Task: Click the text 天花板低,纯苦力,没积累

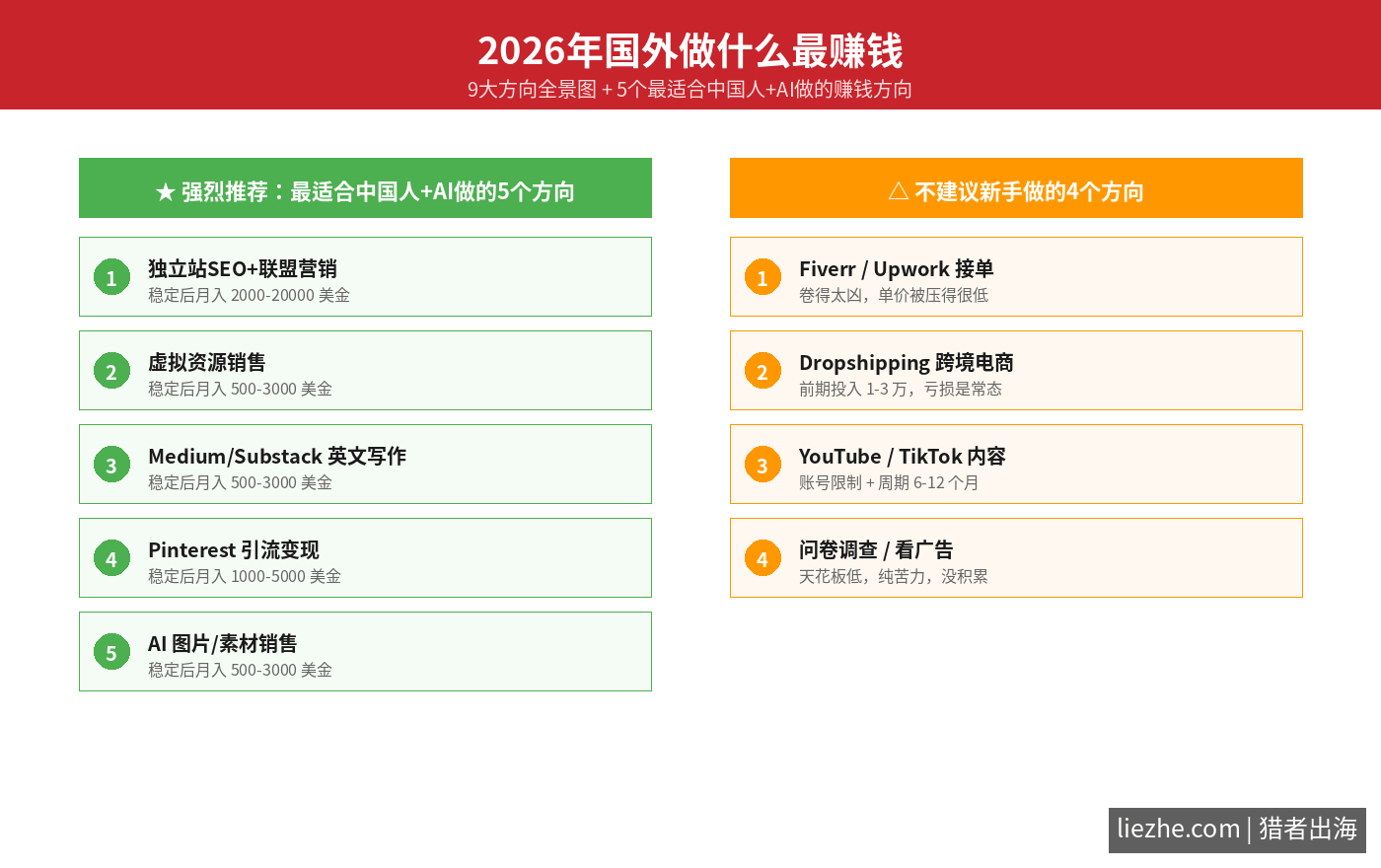Action: pyautogui.click(x=894, y=576)
